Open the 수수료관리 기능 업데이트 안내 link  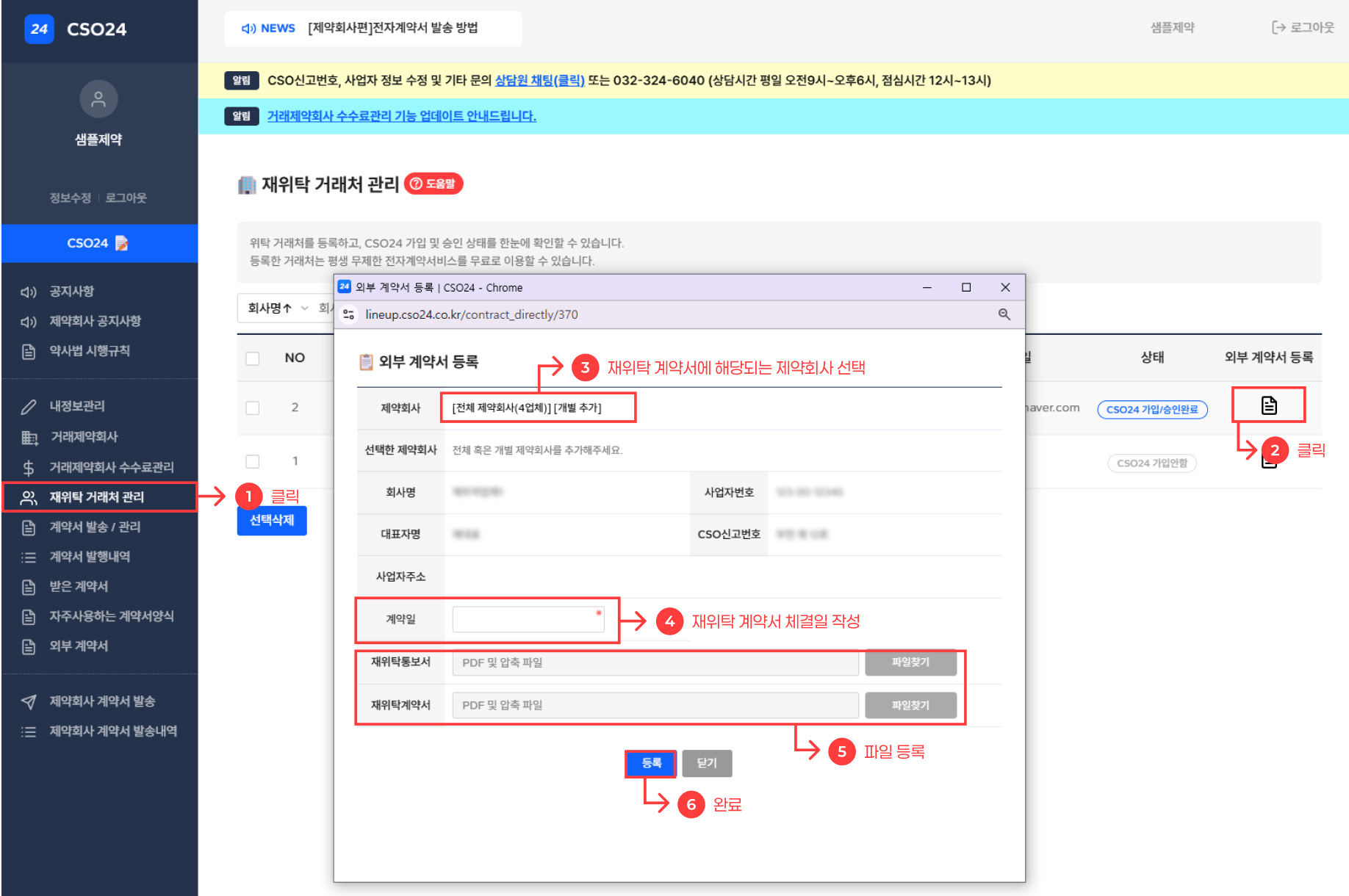(401, 116)
